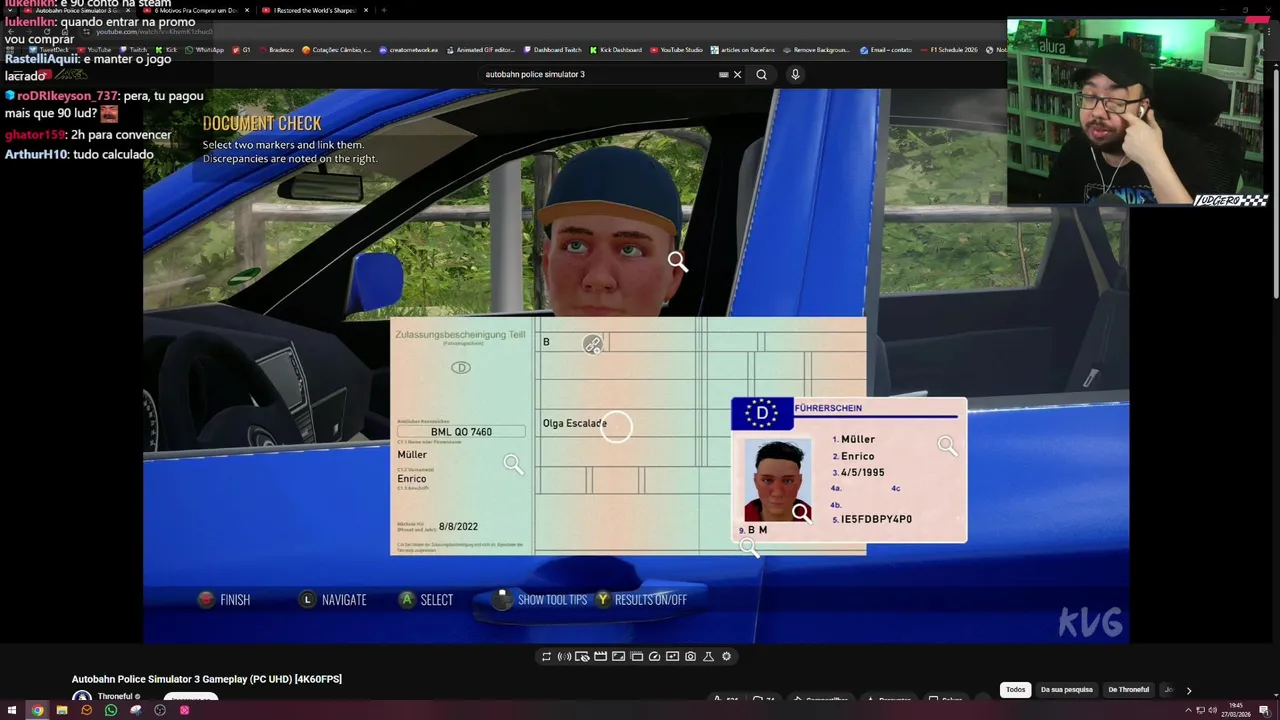Click license number IE5FDBPY4P0

click(x=876, y=519)
